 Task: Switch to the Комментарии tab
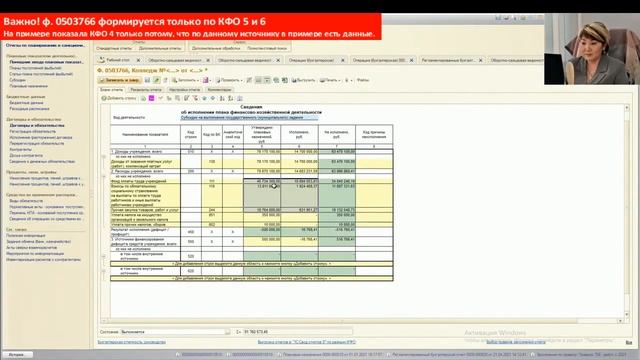219,89
